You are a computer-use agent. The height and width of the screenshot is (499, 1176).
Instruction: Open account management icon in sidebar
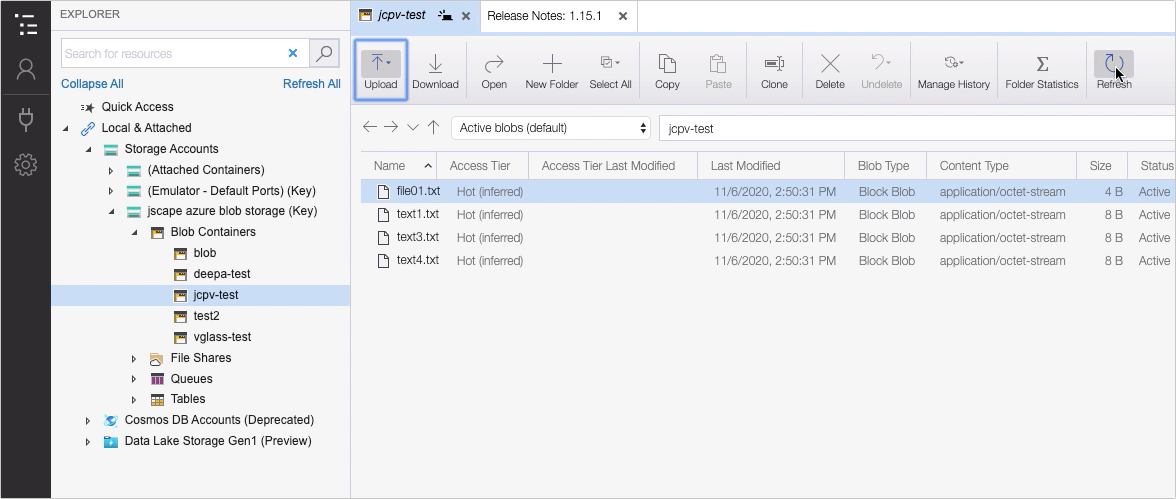26,69
